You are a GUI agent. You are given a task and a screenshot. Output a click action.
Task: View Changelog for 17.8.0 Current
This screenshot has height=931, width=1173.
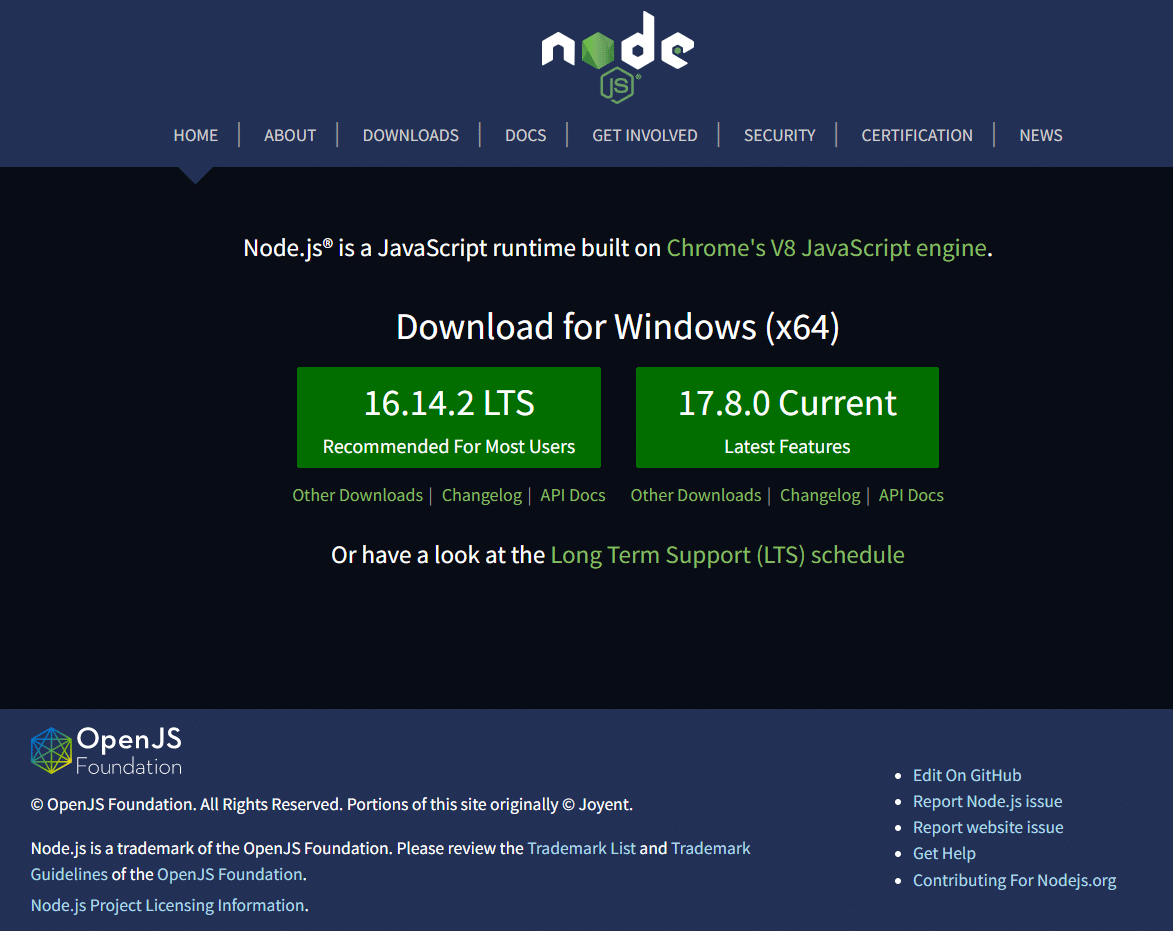pyautogui.click(x=820, y=496)
